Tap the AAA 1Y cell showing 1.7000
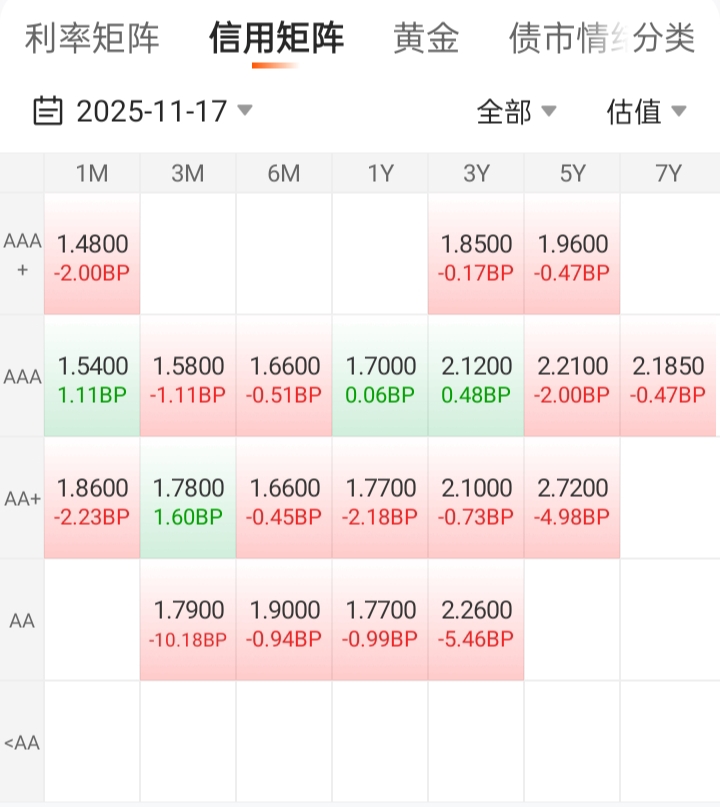 (380, 377)
